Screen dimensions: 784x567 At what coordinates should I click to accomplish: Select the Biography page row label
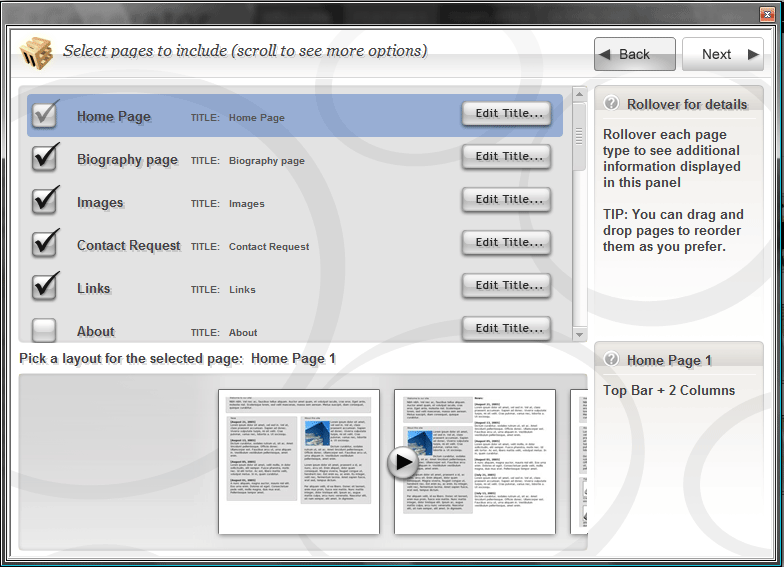pos(127,160)
